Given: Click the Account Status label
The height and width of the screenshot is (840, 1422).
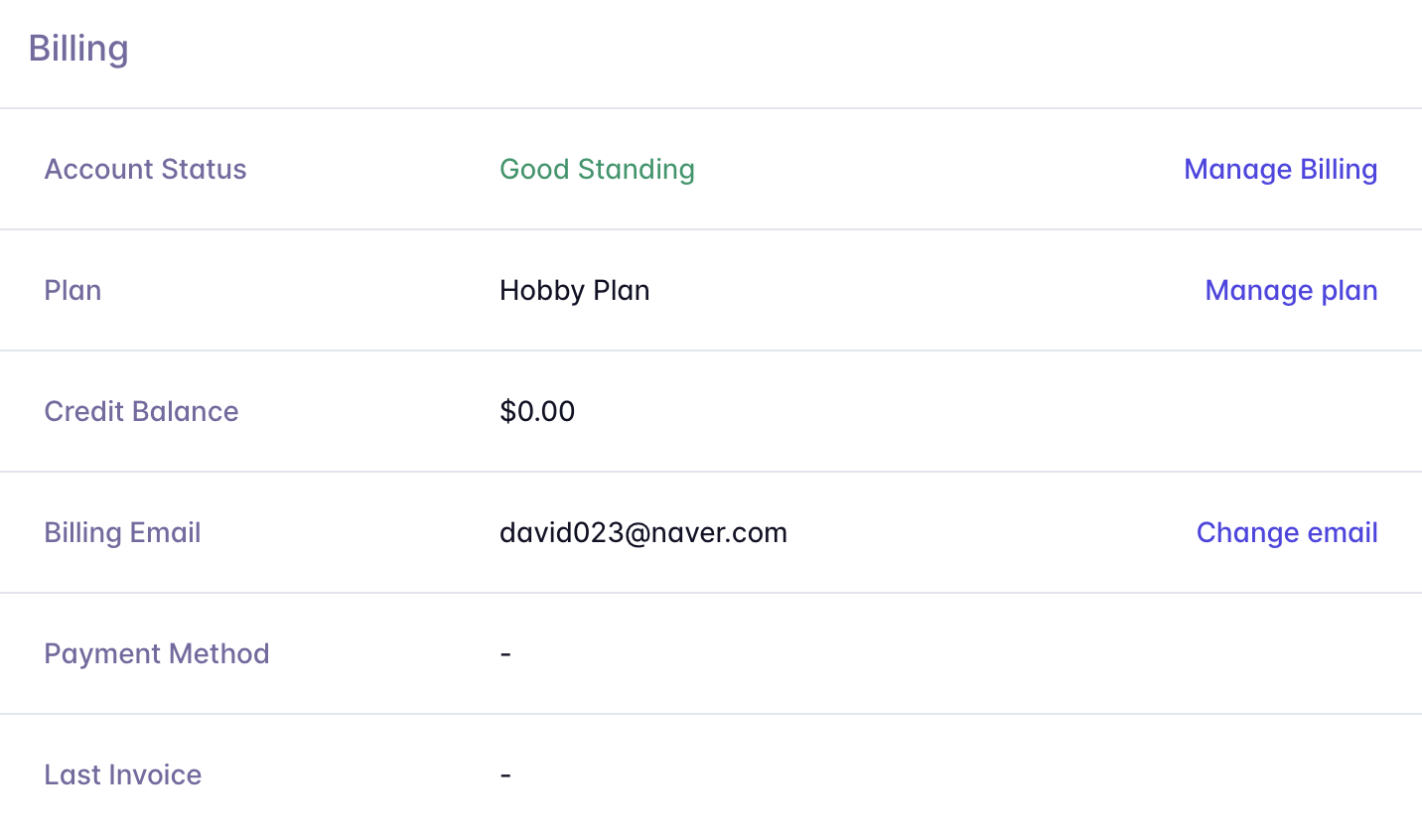Looking at the screenshot, I should pos(145,170).
